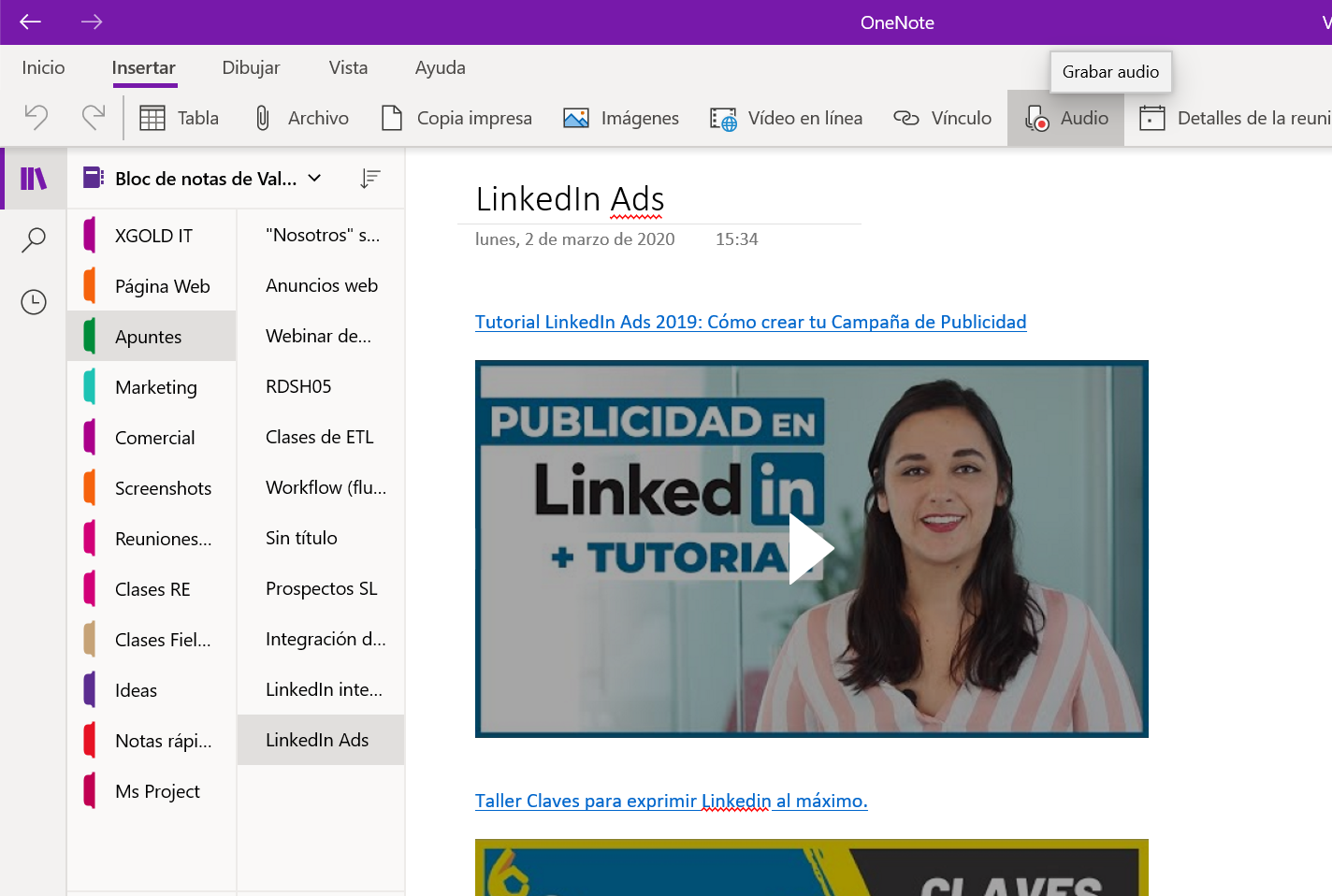Image resolution: width=1332 pixels, height=896 pixels.
Task: Insert a table with Tabla
Action: pyautogui.click(x=179, y=118)
